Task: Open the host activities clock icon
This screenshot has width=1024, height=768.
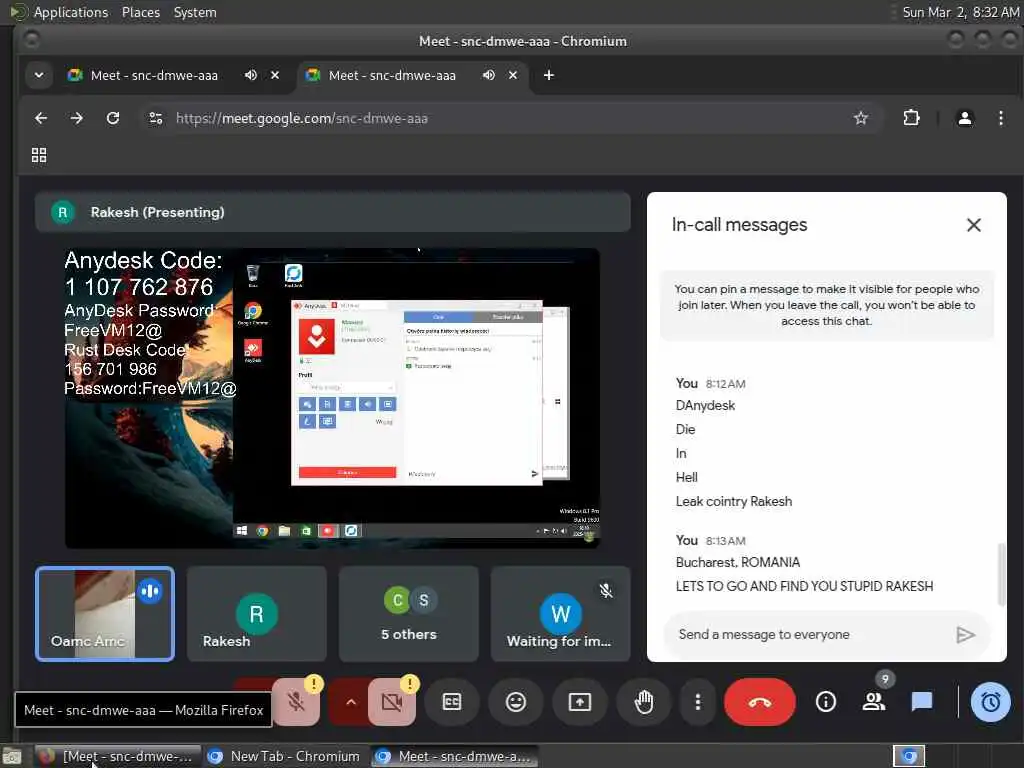Action: 990,702
